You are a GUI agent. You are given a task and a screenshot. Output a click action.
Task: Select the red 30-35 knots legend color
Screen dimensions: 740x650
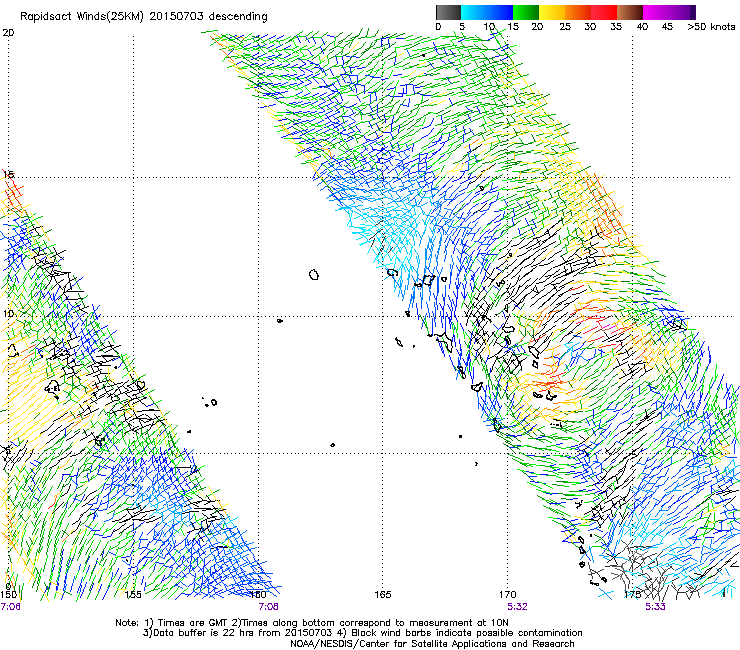pos(604,12)
